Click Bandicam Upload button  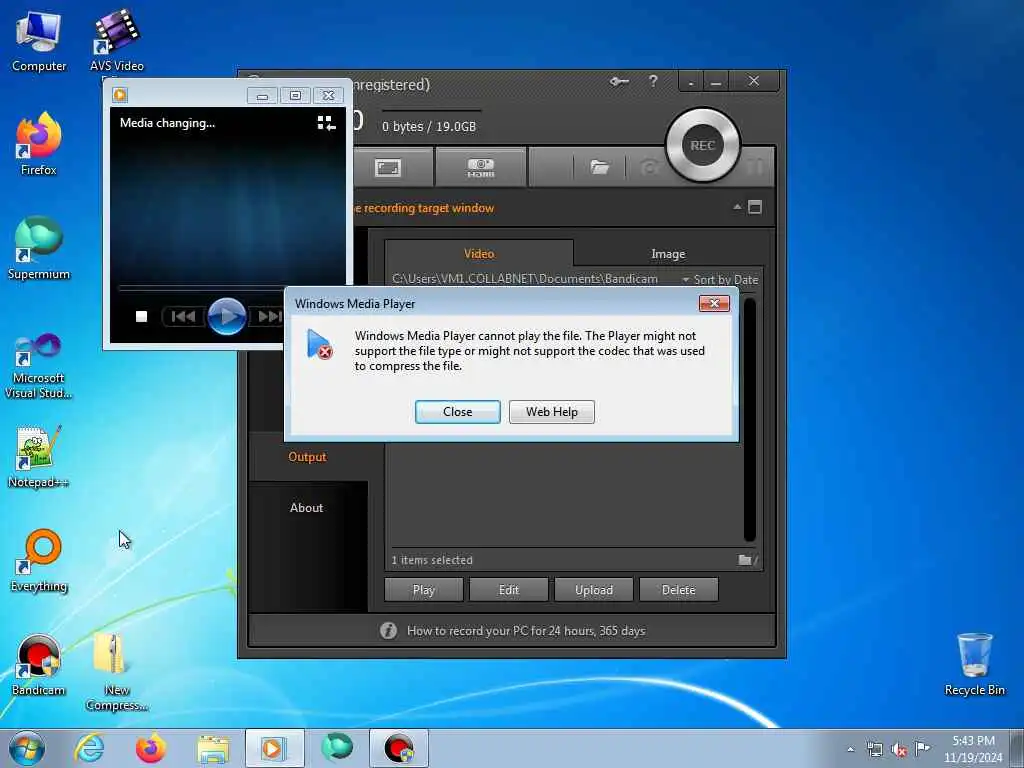(594, 590)
